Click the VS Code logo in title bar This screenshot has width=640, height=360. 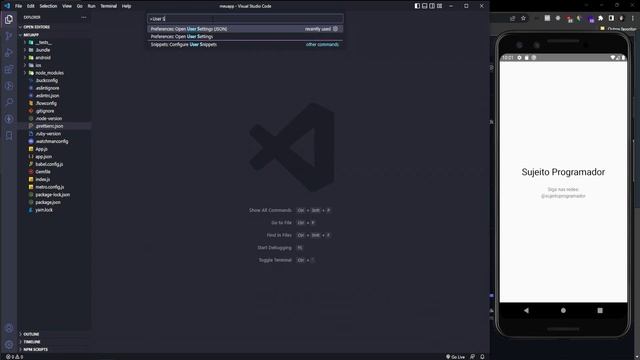pos(7,6)
